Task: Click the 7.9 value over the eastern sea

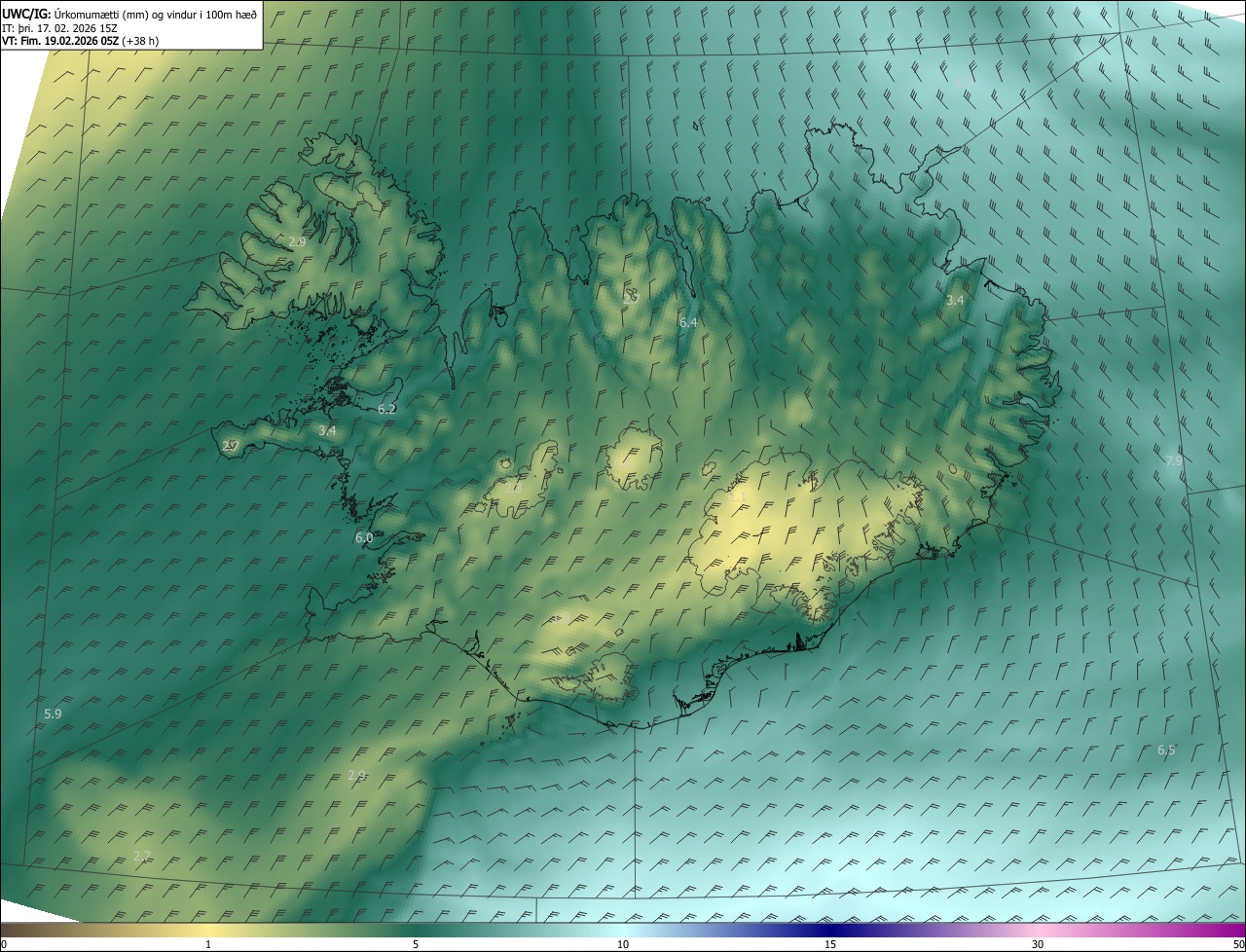Action: [1174, 460]
